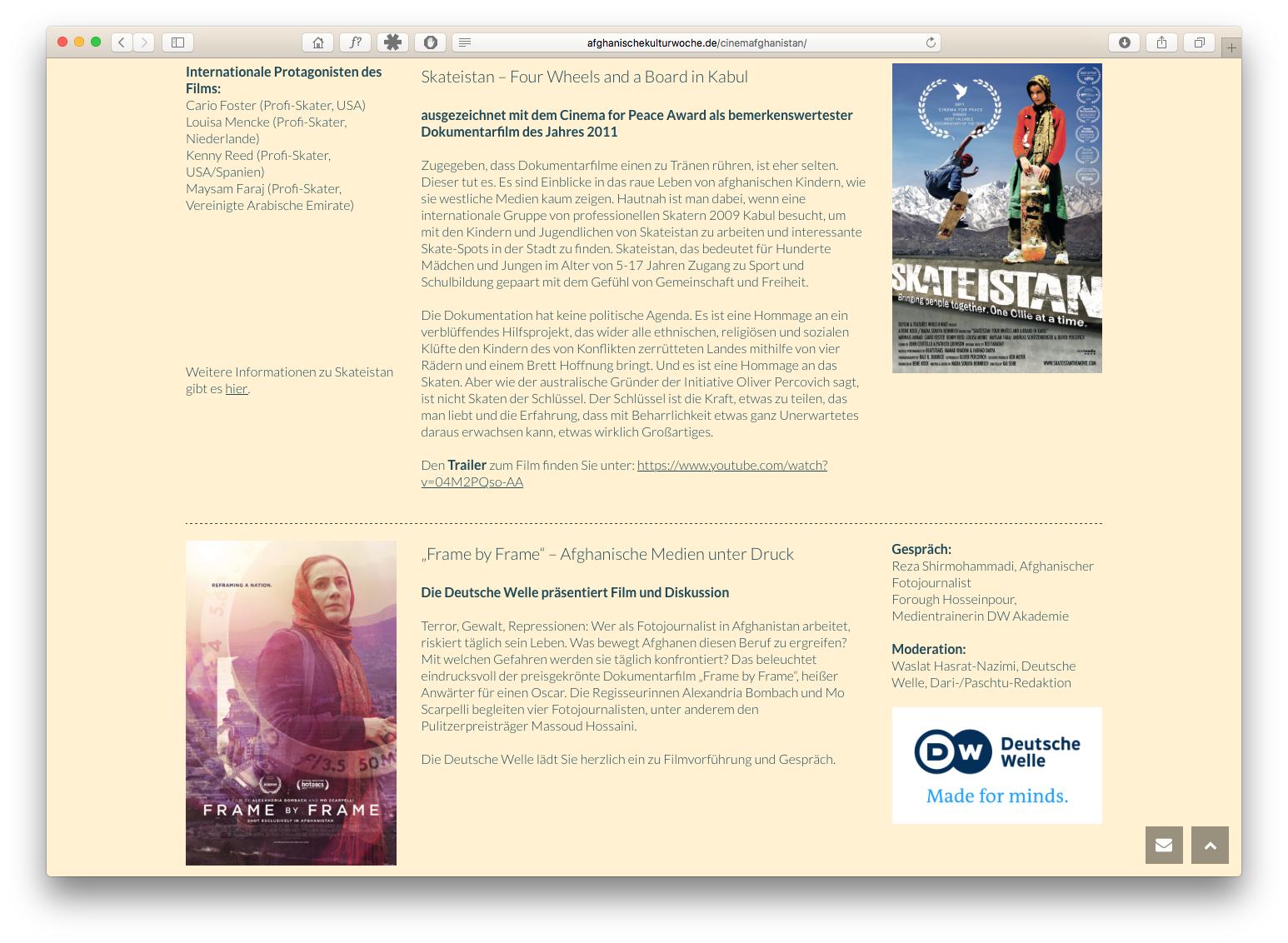The height and width of the screenshot is (943, 1288).
Task: Click the f? font extension icon
Action: pos(356,42)
